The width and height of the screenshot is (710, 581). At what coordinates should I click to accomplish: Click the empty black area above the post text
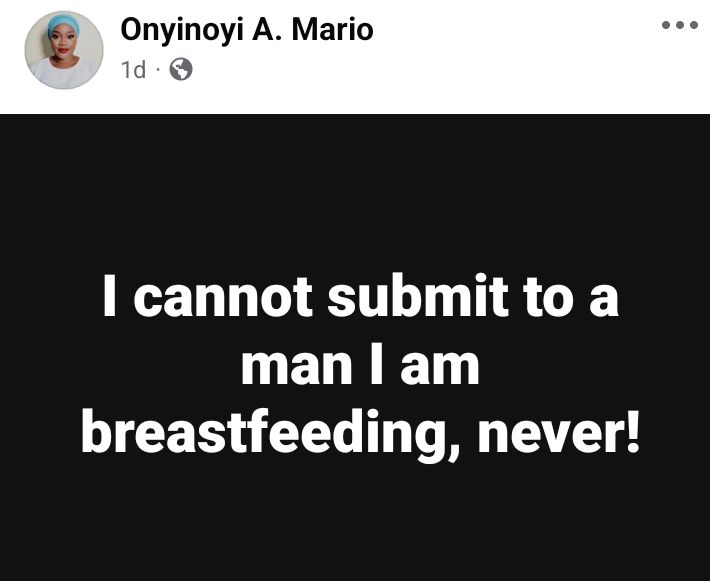(355, 190)
